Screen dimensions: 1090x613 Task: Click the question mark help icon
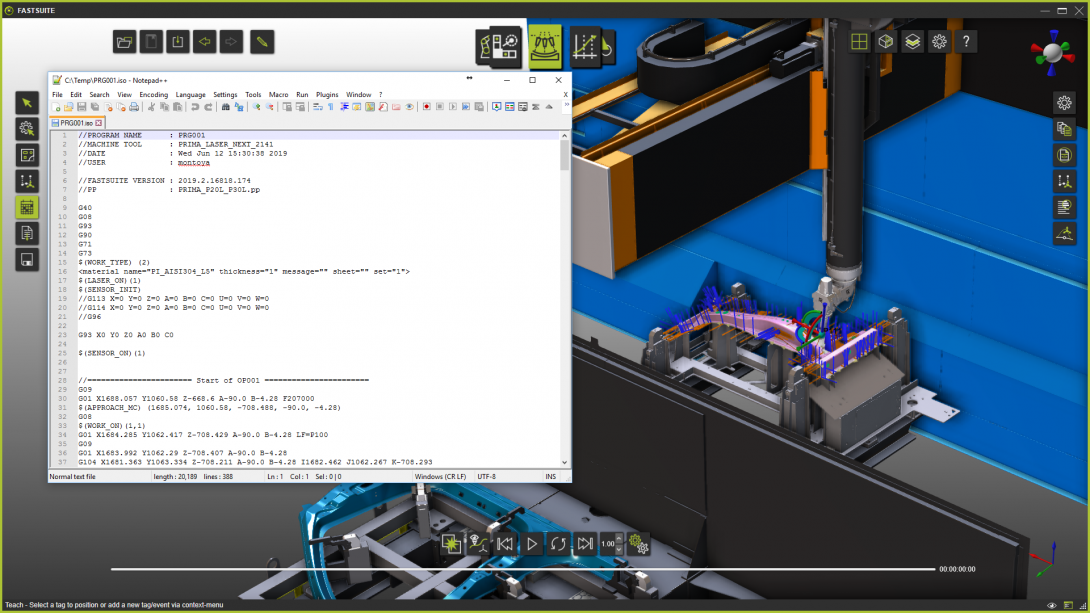(965, 42)
